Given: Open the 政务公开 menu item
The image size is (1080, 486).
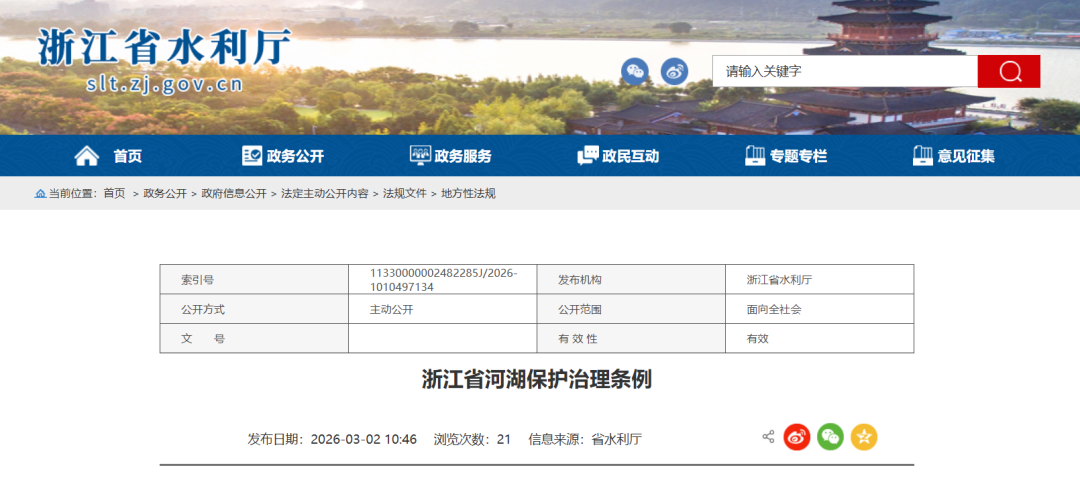Looking at the screenshot, I should (x=295, y=156).
